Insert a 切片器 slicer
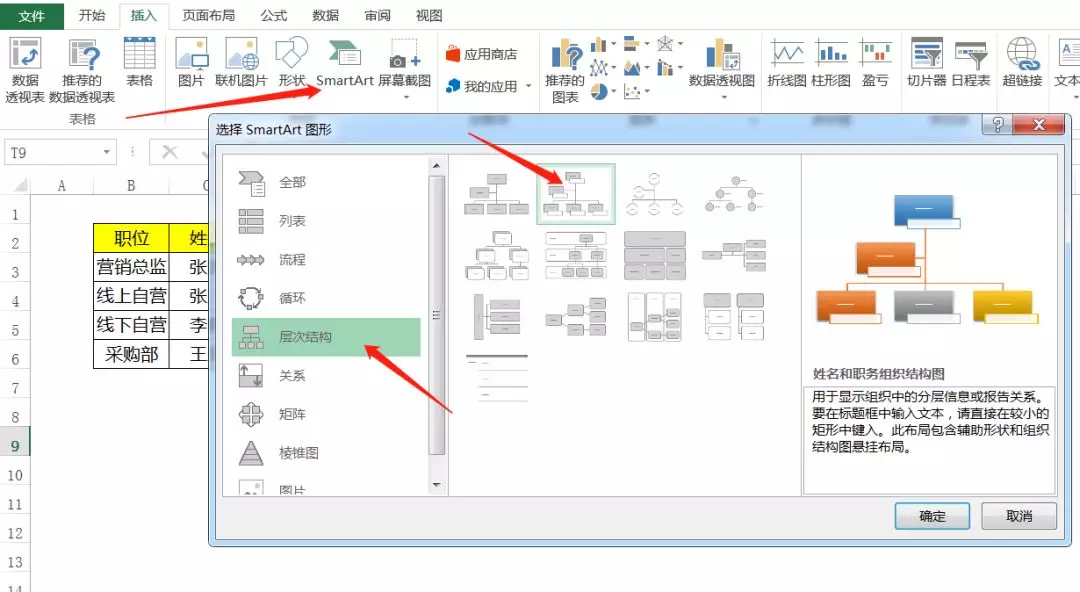This screenshot has height=592, width=1080. click(926, 63)
